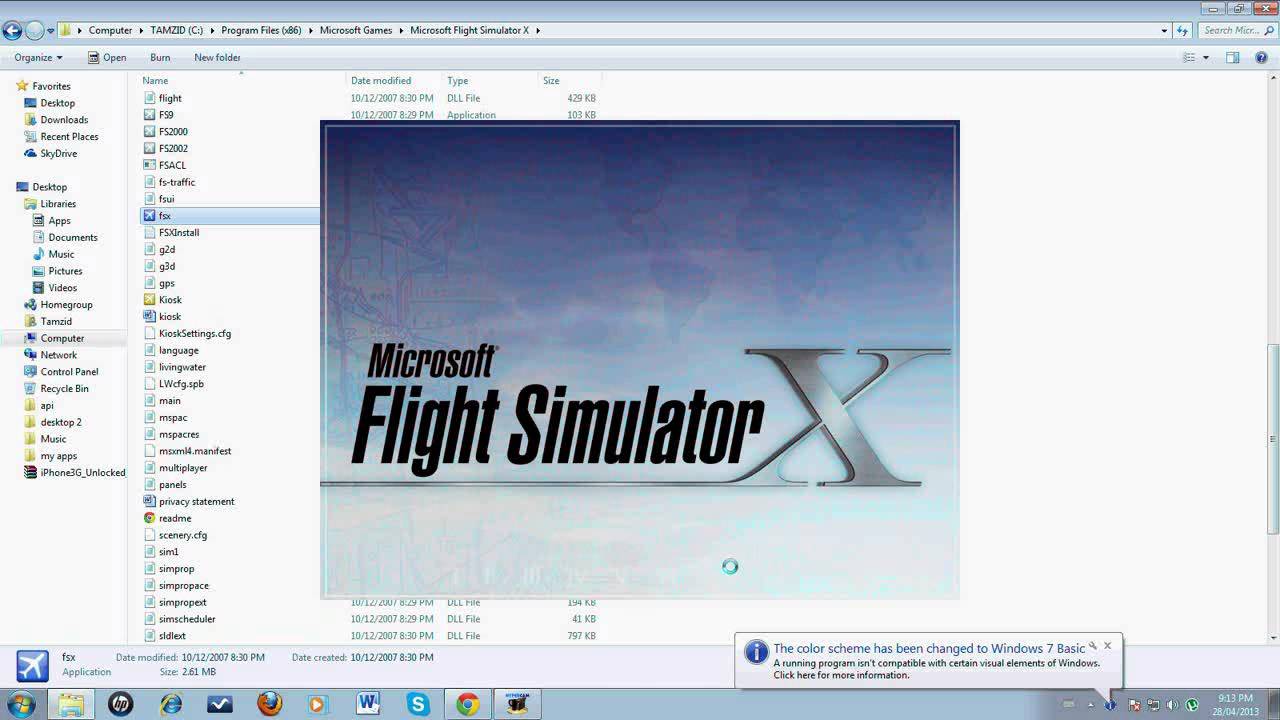Viewport: 1280px width, 720px height.
Task: Open the change view dropdown arrow
Action: [x=1206, y=57]
